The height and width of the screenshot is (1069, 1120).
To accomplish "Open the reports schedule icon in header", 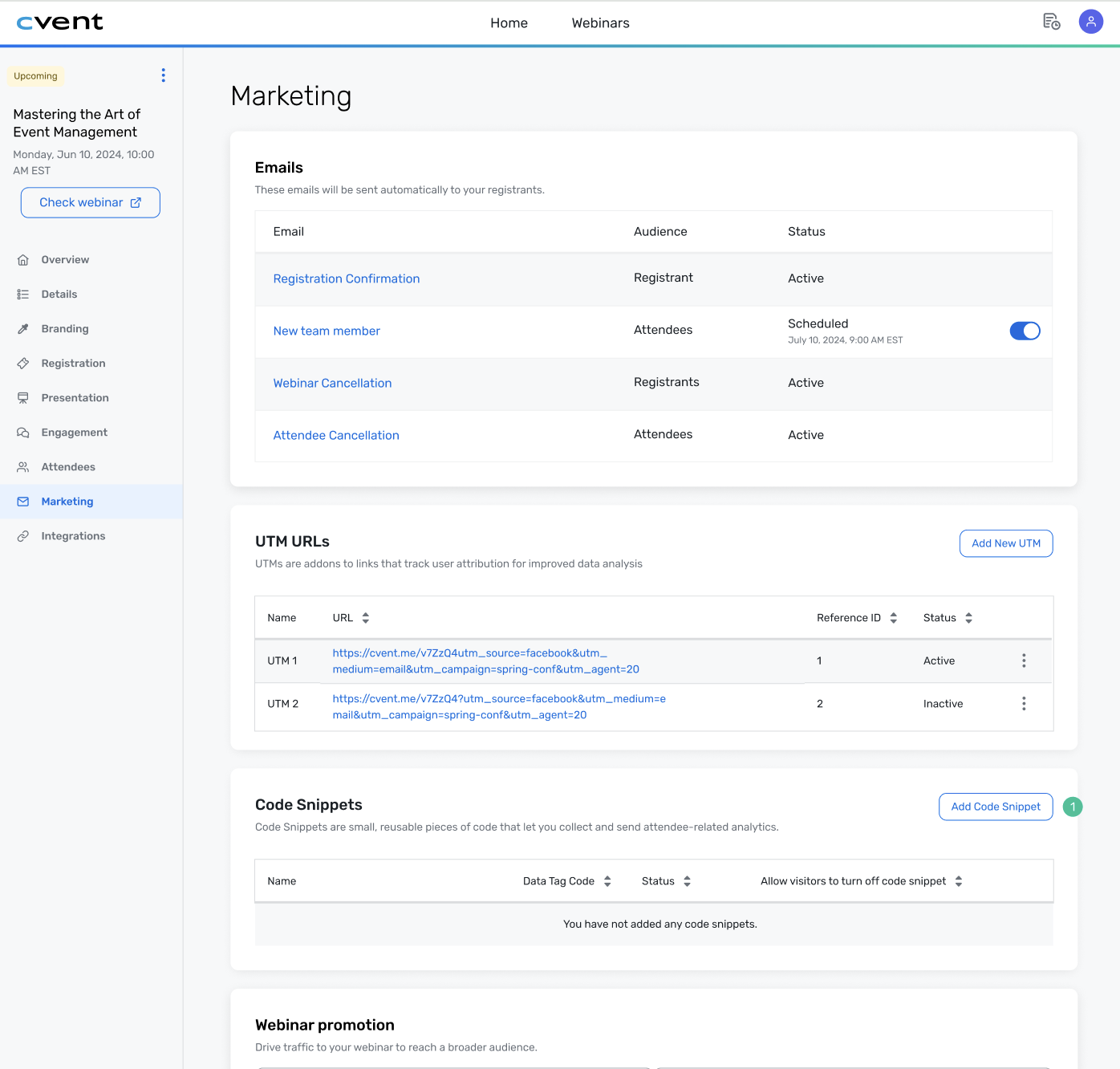I will click(1051, 22).
